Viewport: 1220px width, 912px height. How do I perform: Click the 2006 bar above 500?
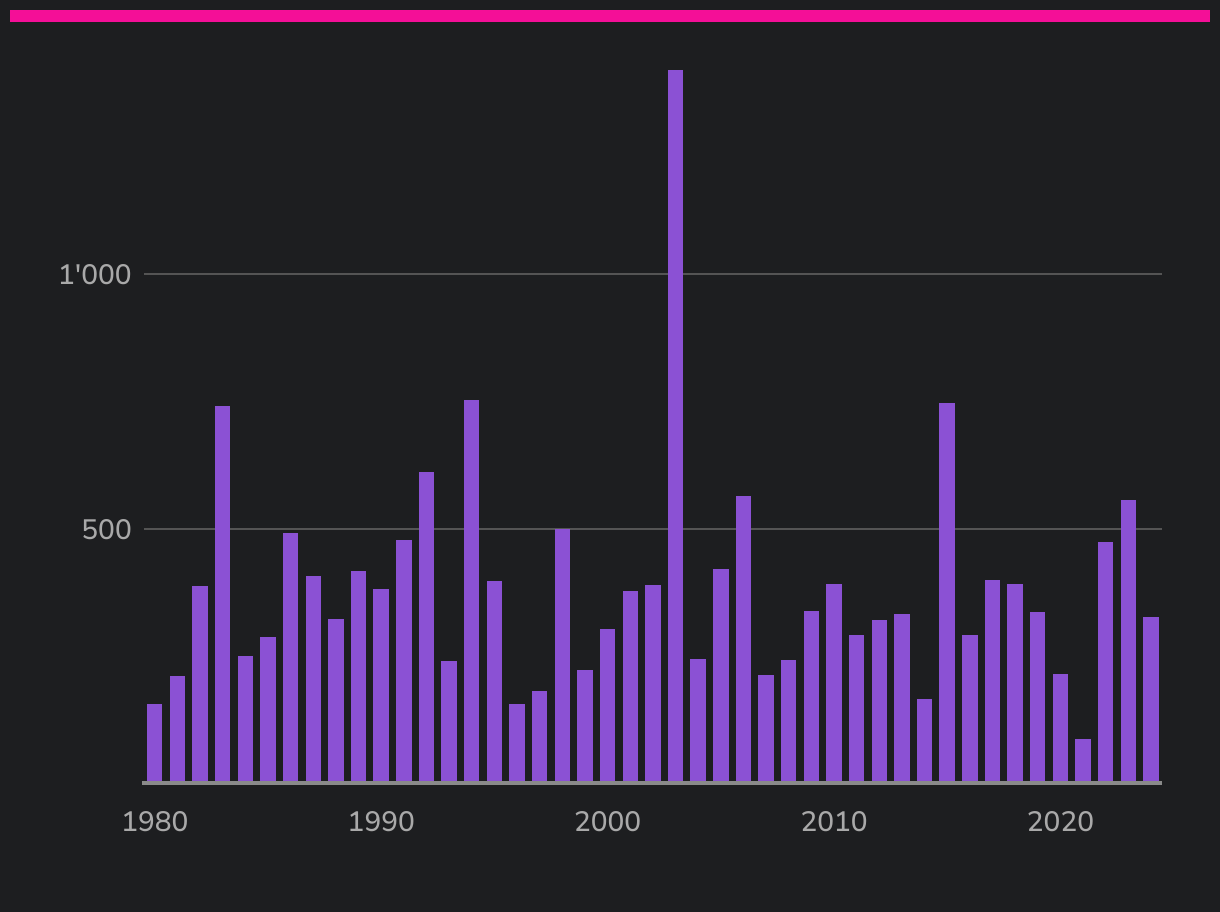[x=743, y=638]
